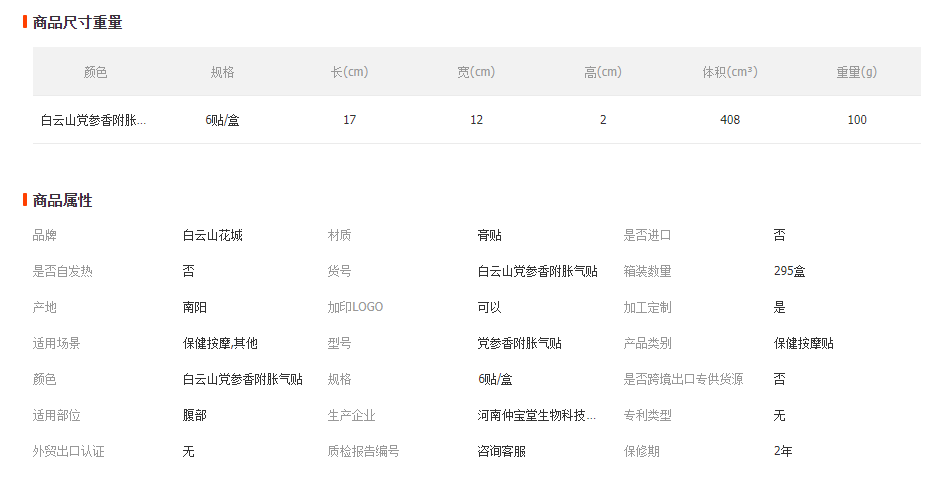Viewport: 939px width, 478px height.
Task: Click the 保修期 attribute label
Action: pyautogui.click(x=641, y=451)
